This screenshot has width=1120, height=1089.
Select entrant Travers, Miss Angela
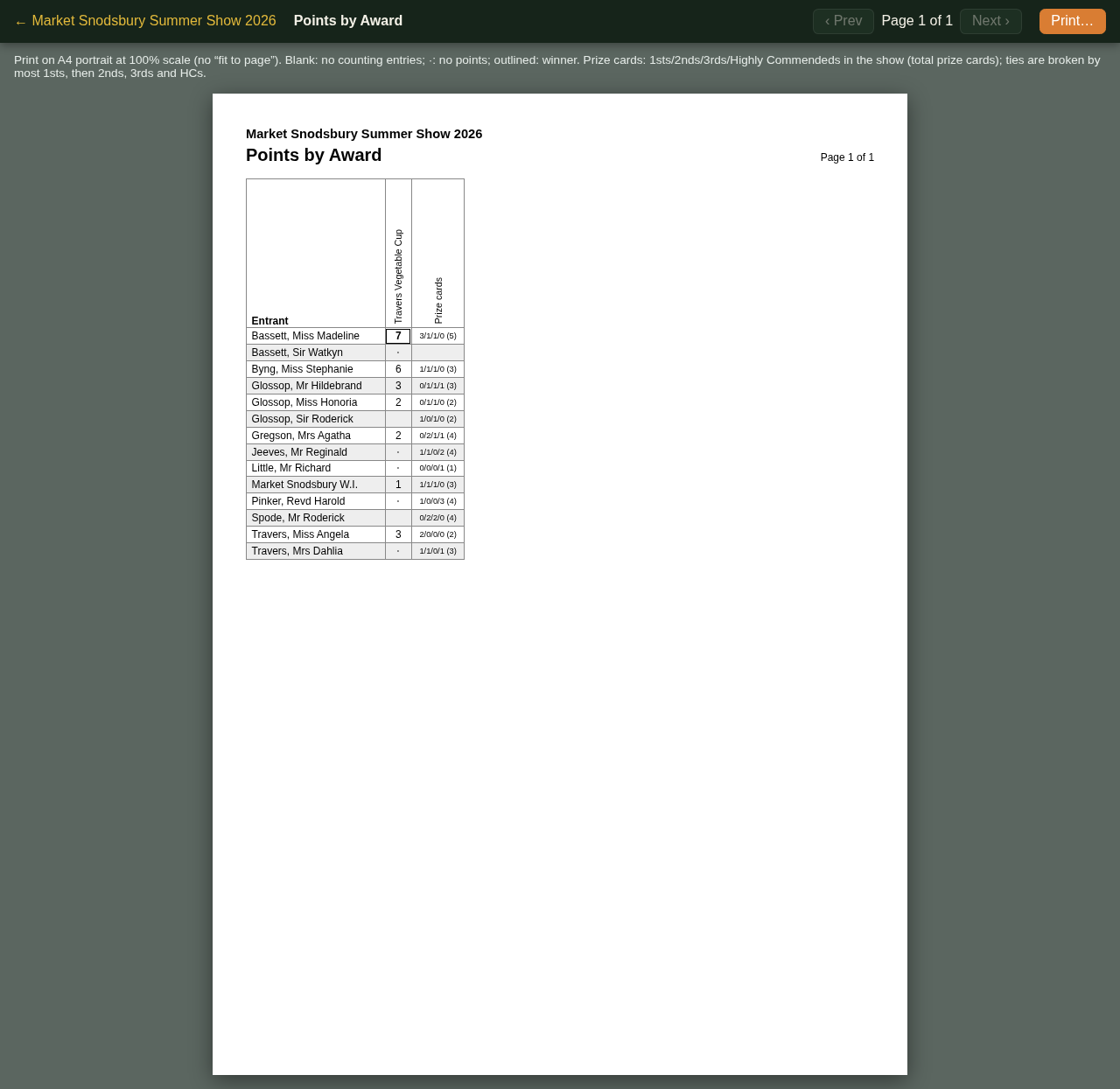316,534
